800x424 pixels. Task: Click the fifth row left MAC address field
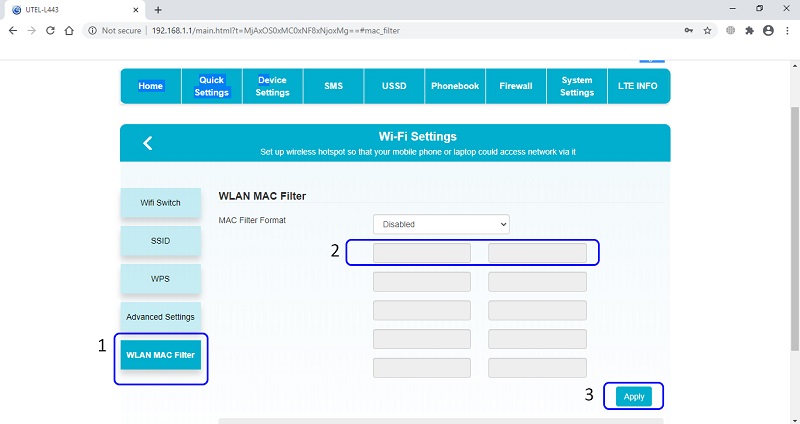pyautogui.click(x=422, y=368)
